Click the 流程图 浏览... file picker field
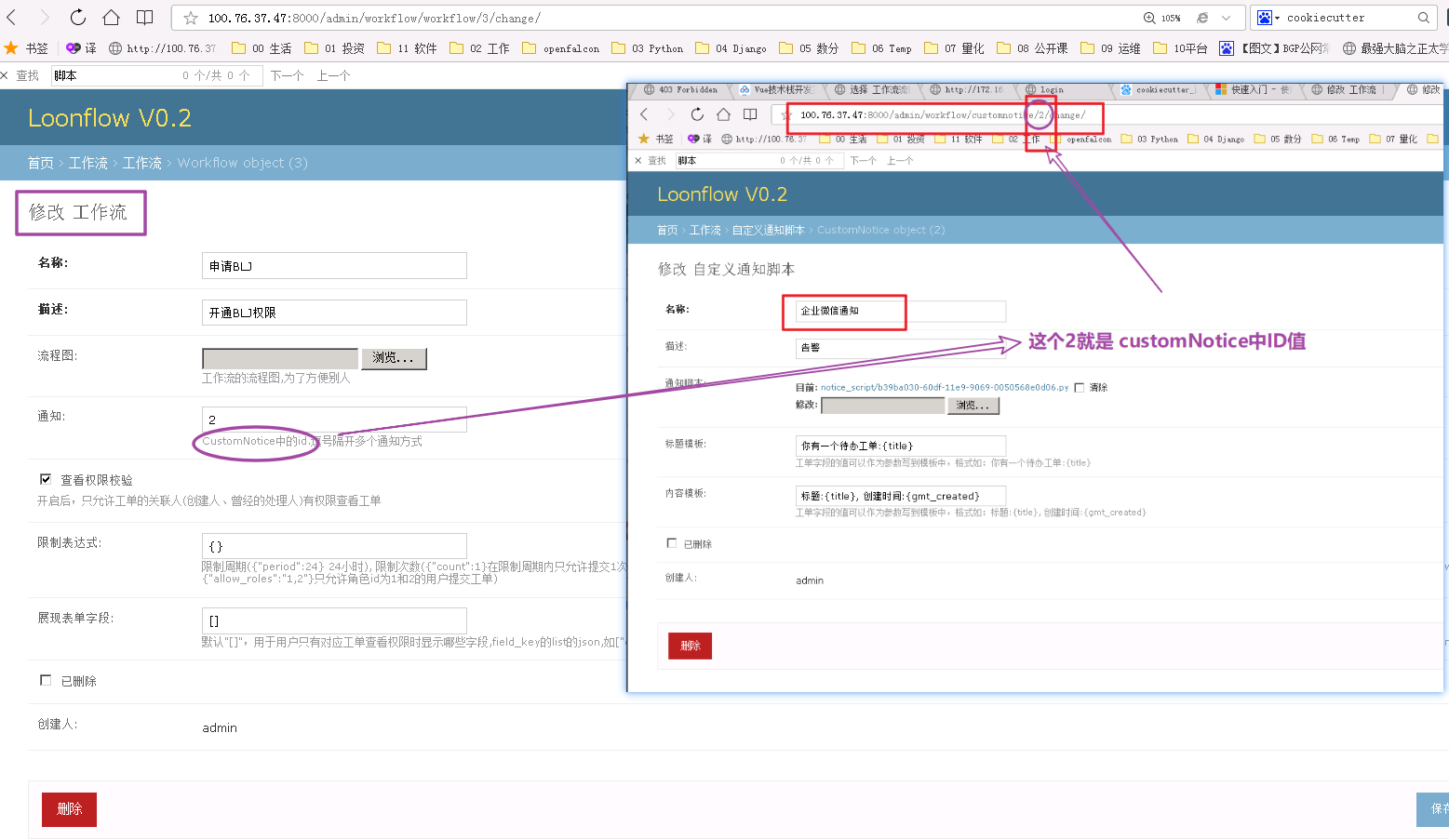Screen dimensions: 1449x840 pos(394,358)
